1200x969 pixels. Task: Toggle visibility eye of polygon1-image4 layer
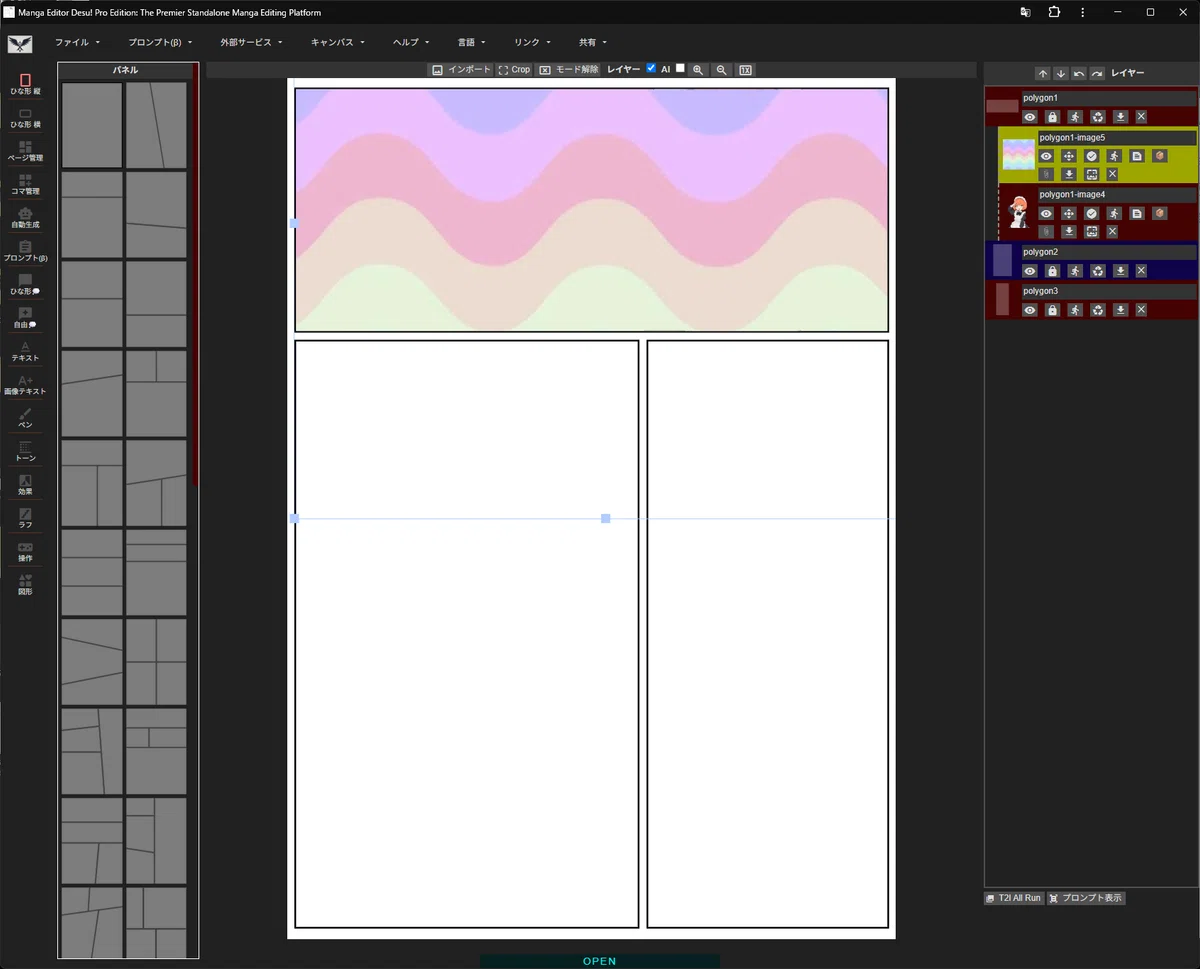tap(1046, 213)
